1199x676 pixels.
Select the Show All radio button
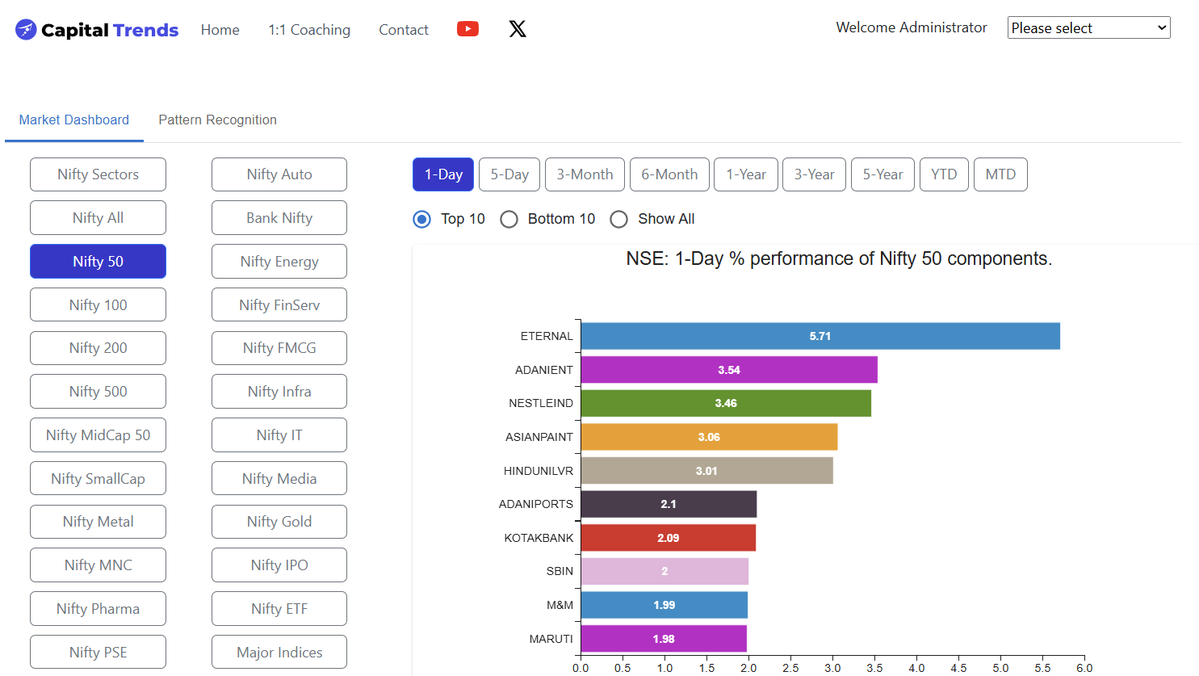(619, 219)
